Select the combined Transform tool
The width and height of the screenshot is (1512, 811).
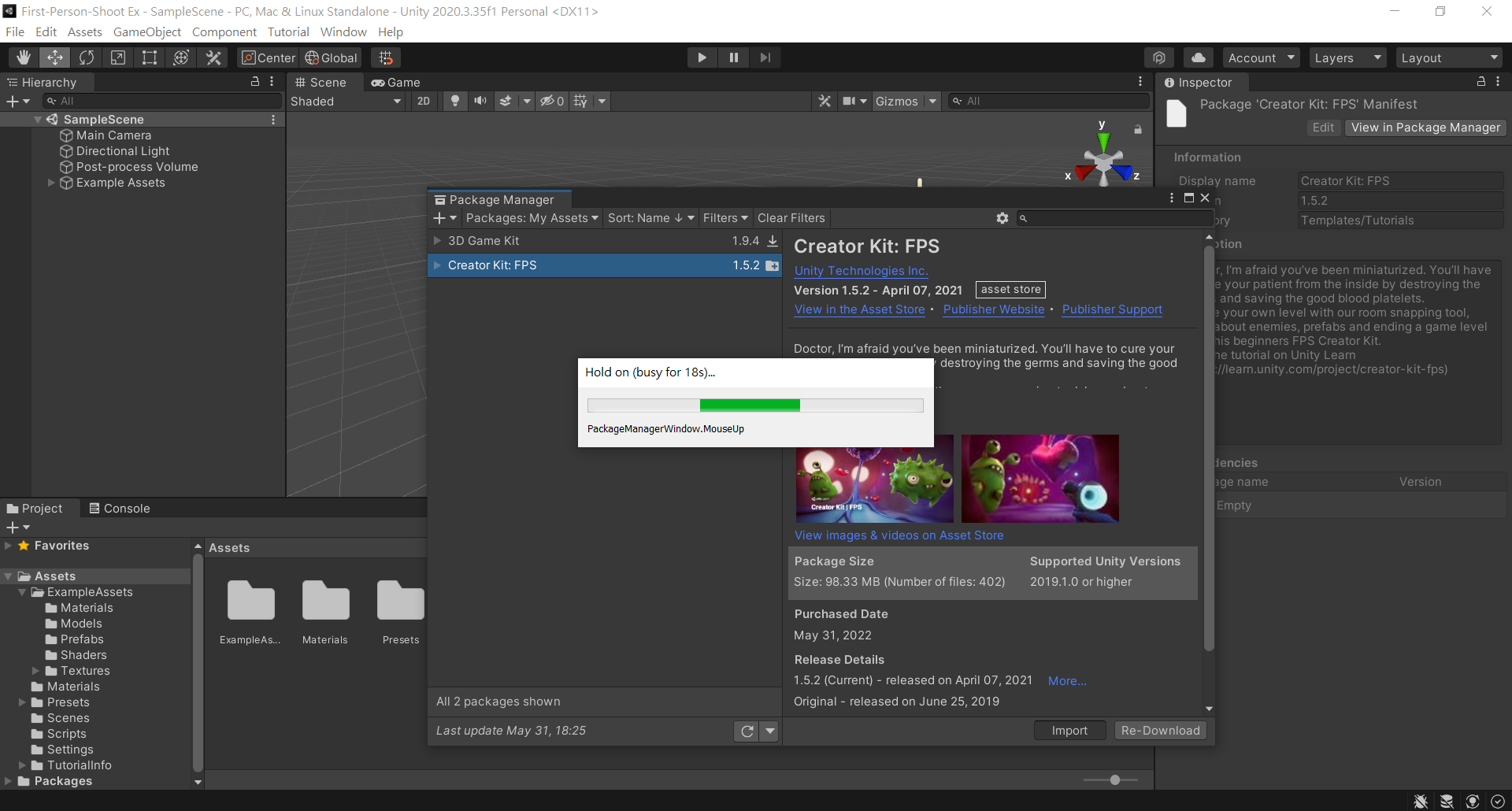(181, 57)
